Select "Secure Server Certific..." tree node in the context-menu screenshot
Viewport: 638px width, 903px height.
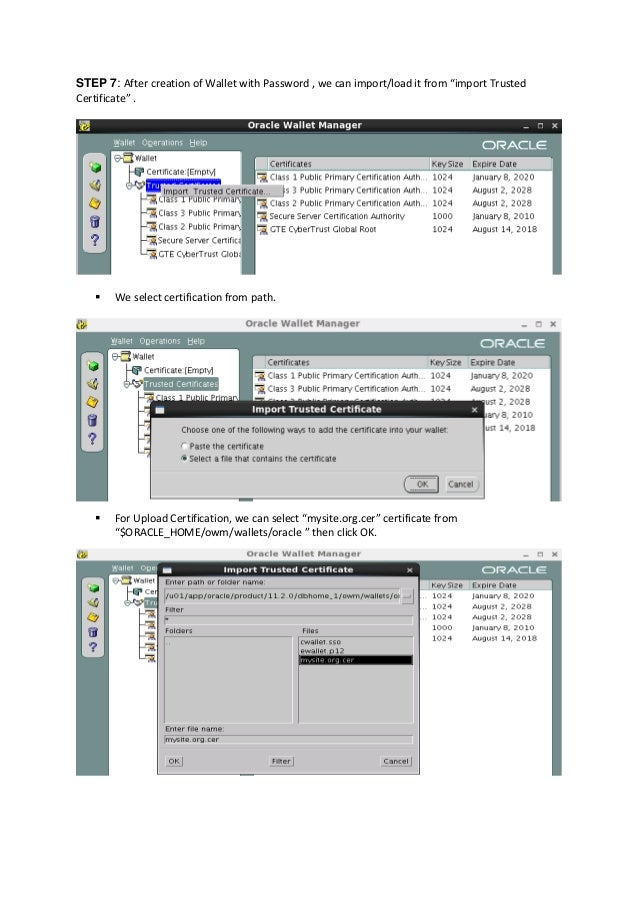click(199, 240)
